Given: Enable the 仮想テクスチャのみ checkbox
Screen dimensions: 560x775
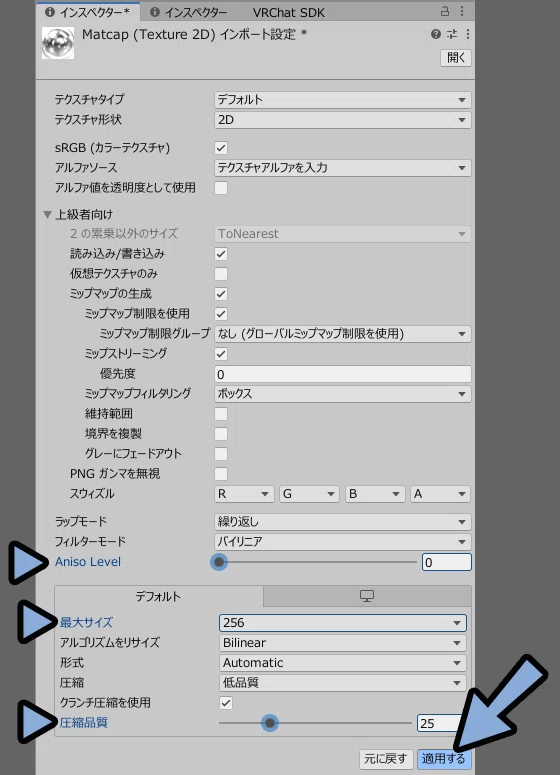Looking at the screenshot, I should coord(221,274).
